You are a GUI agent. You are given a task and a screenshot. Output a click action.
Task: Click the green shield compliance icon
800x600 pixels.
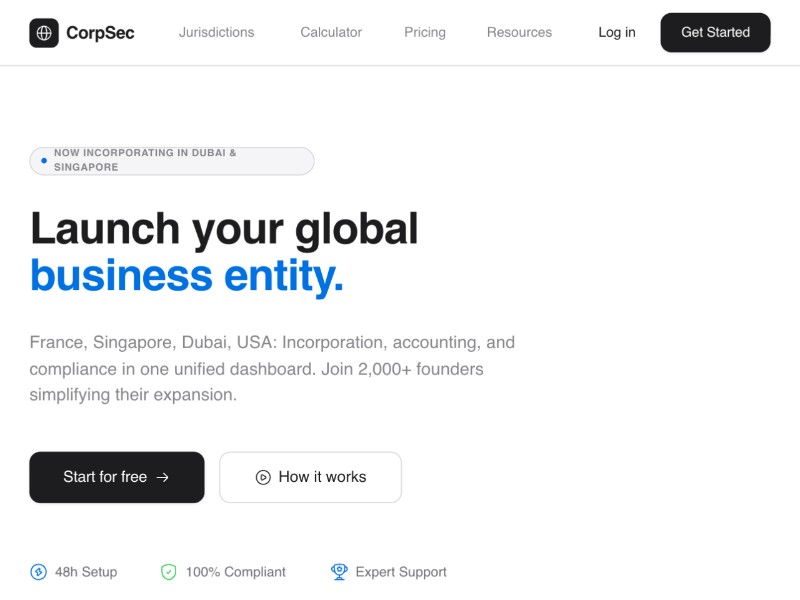(x=168, y=572)
